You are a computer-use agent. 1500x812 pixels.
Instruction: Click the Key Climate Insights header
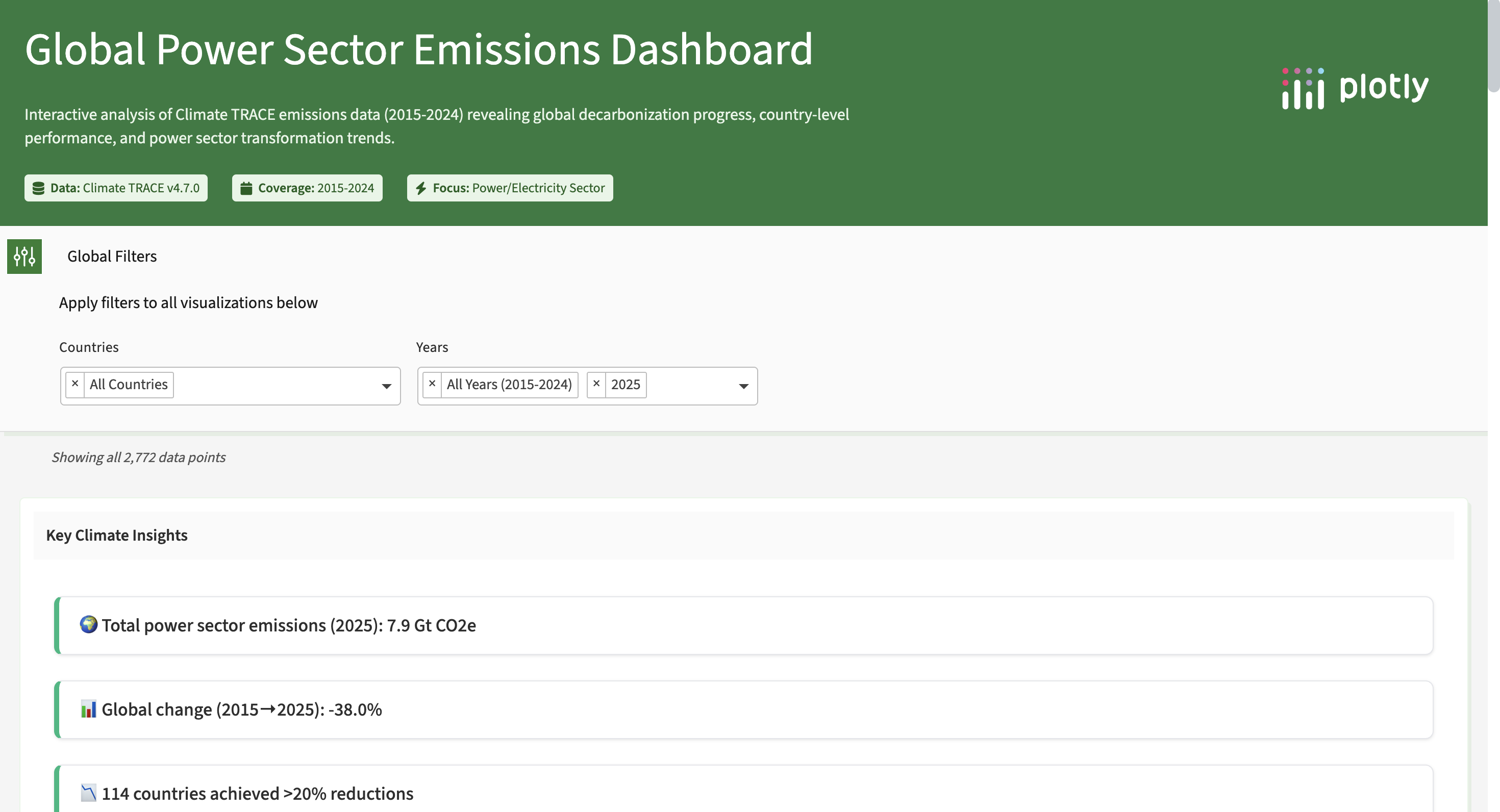pos(116,535)
